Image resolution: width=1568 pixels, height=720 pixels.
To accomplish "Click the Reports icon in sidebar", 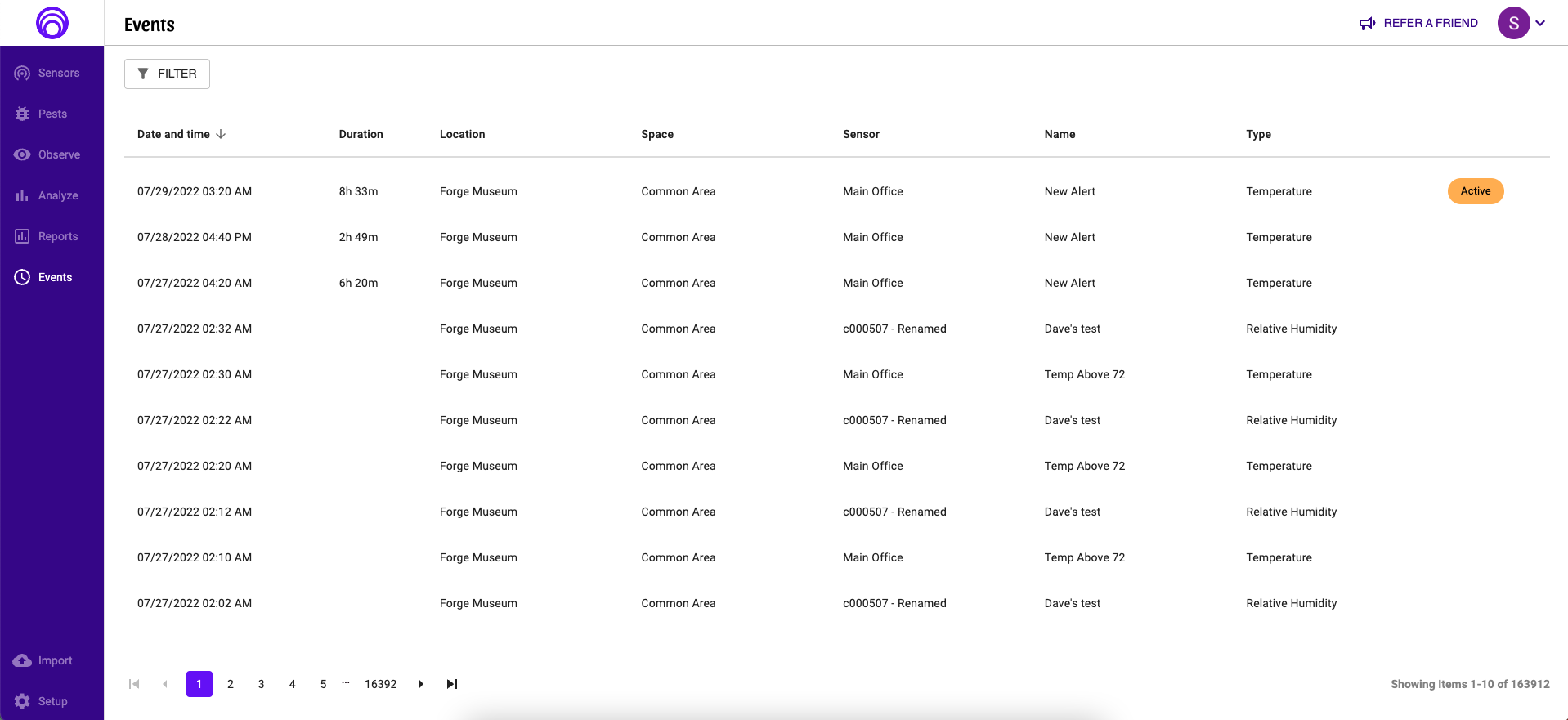I will [22, 236].
